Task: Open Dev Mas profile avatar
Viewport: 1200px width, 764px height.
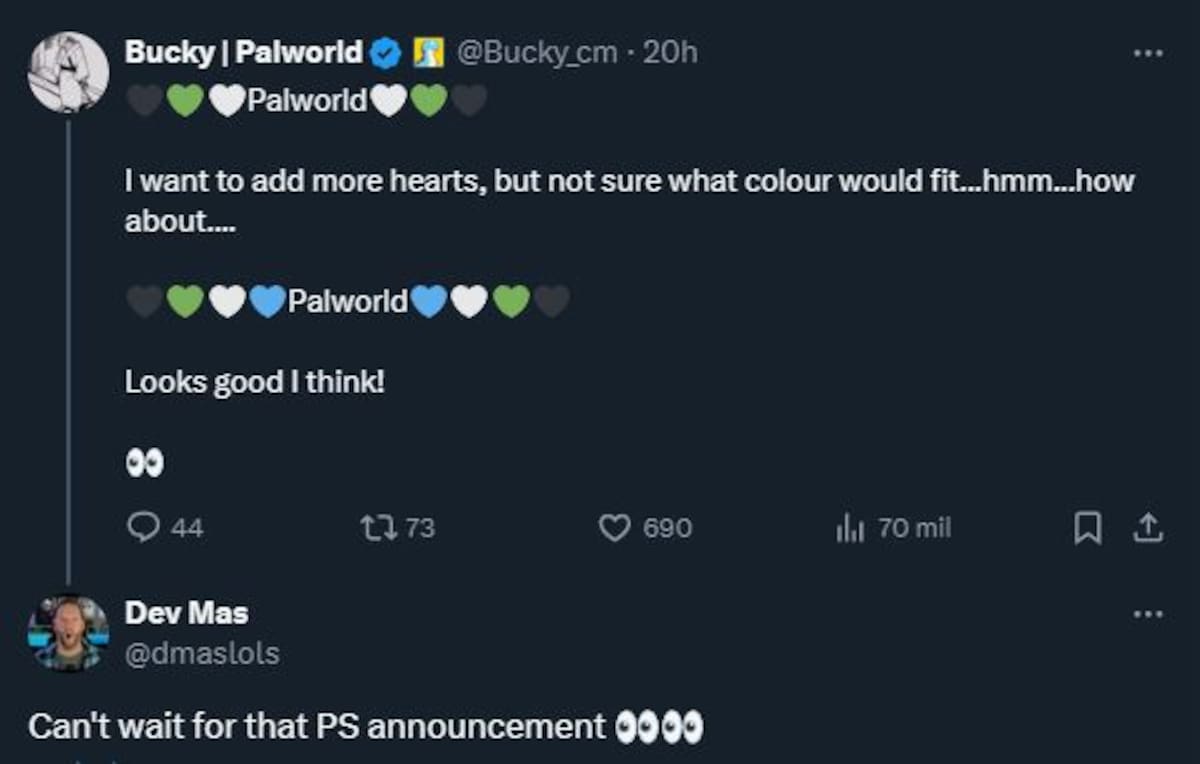Action: (68, 633)
